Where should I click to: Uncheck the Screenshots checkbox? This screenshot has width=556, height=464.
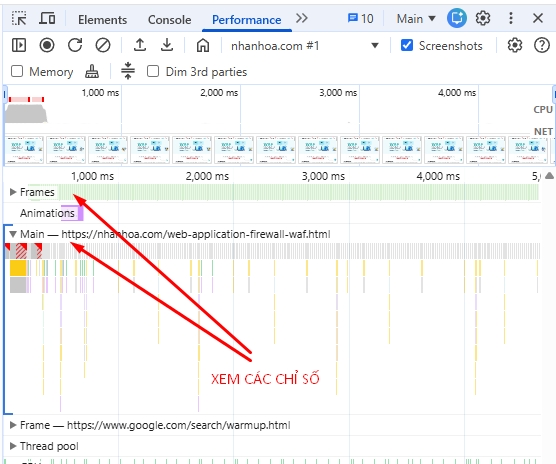pos(407,45)
